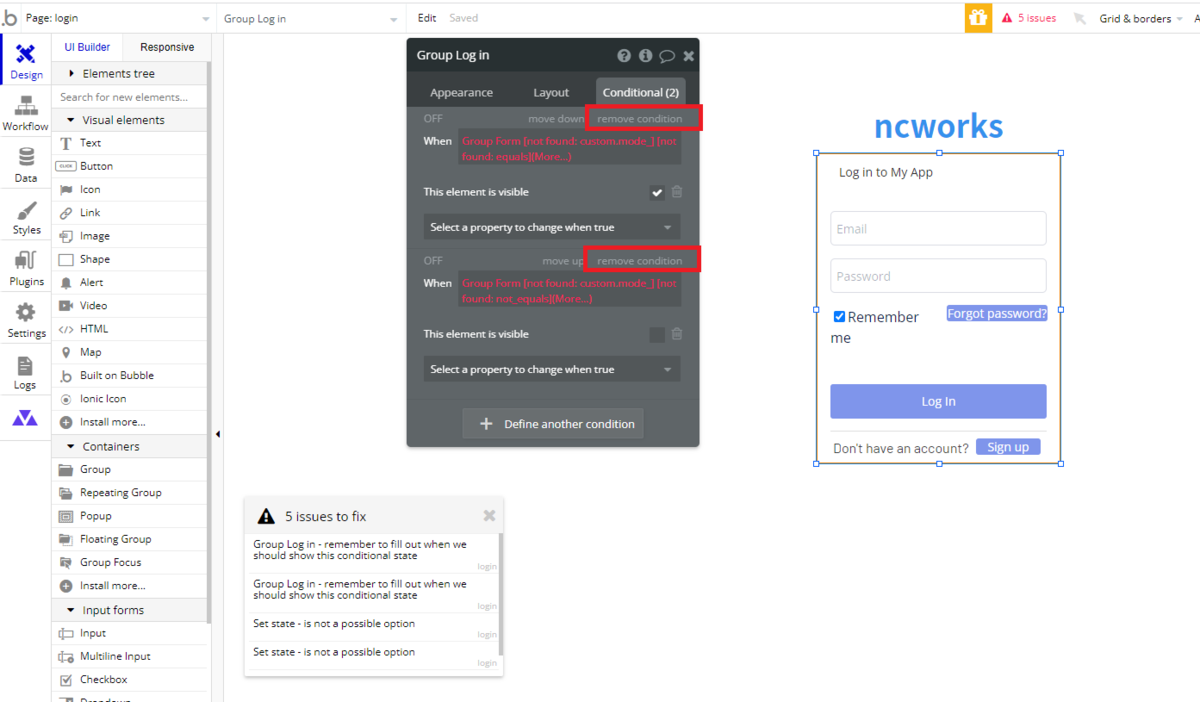Screen dimensions: 1200x702
Task: Add an HTML element from palette
Action: pos(130,329)
